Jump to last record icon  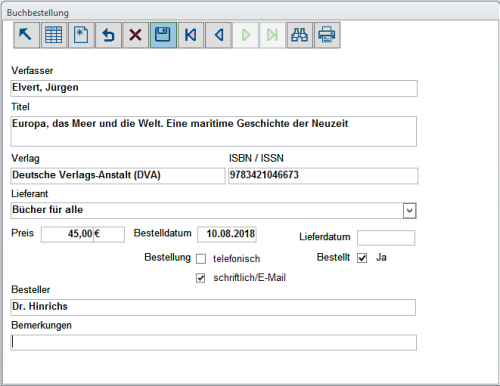click(272, 35)
